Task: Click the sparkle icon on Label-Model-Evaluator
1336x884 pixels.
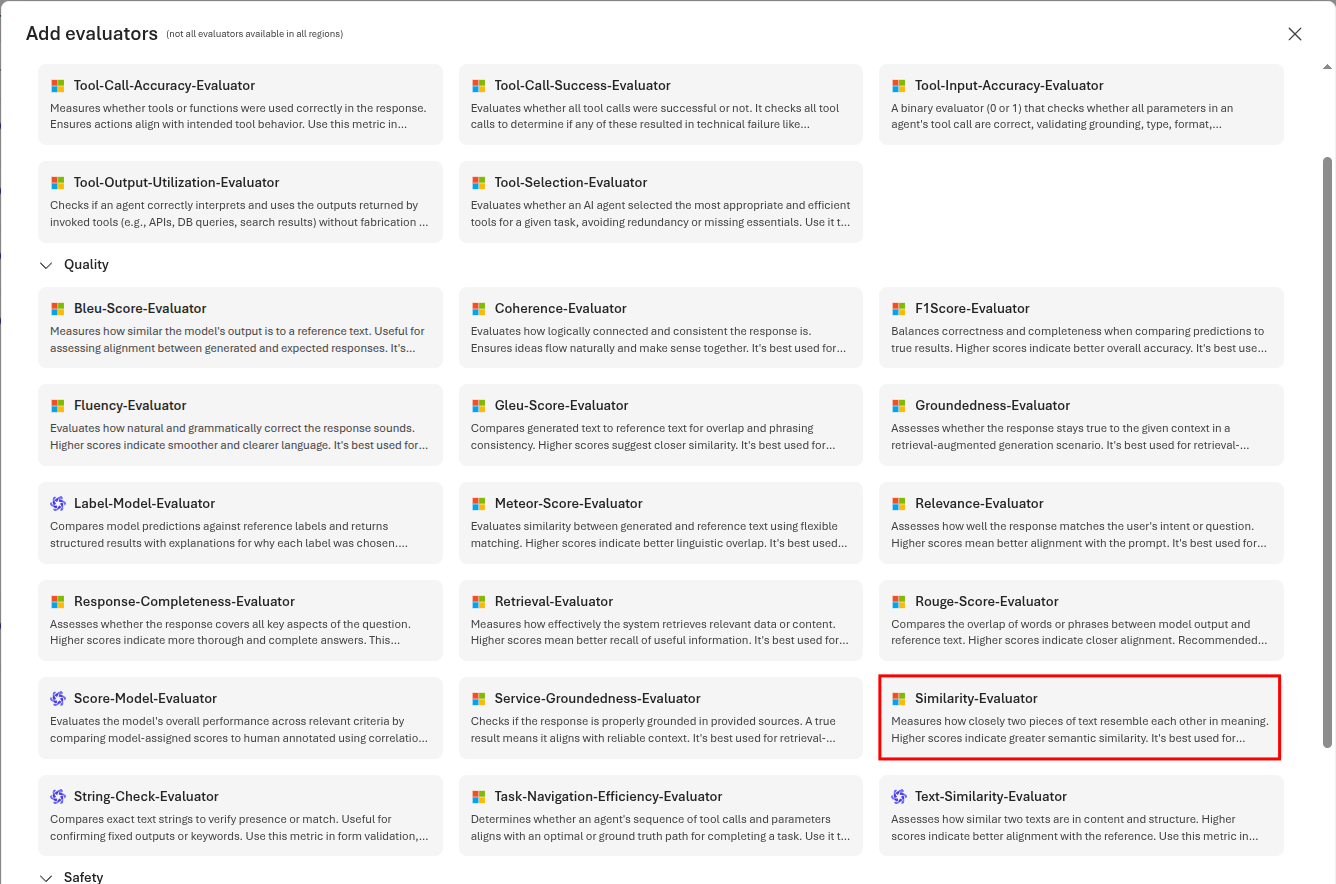Action: point(55,503)
